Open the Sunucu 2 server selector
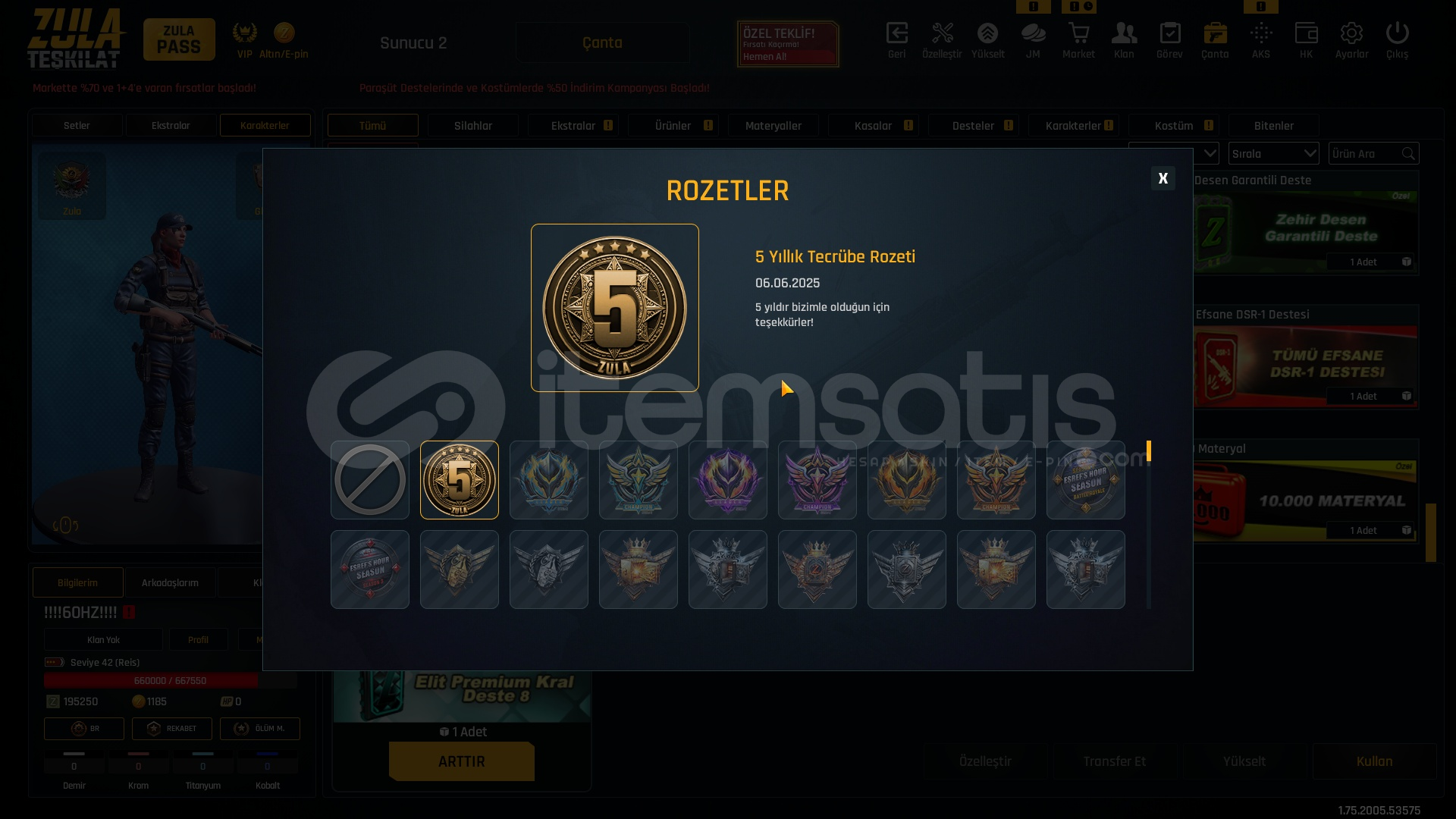The image size is (1456, 819). (413, 42)
